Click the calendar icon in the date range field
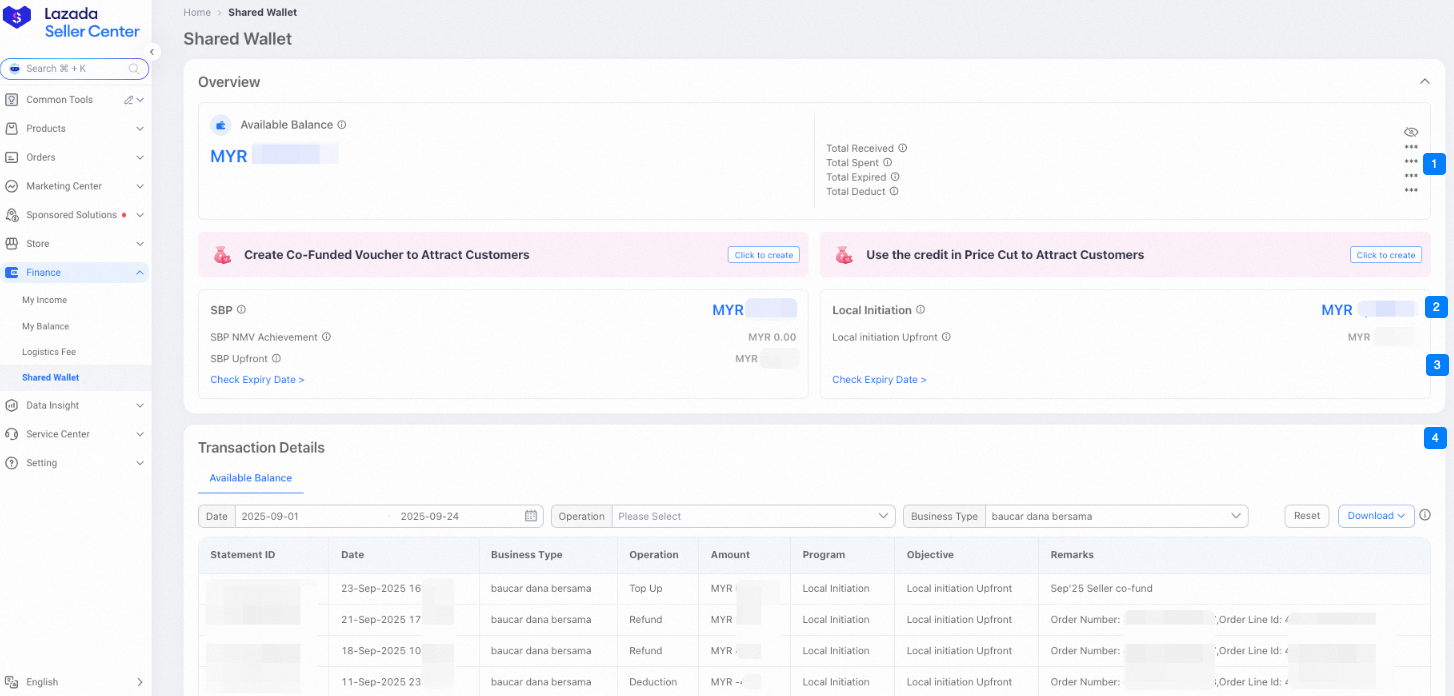The image size is (1454, 696). 531,516
